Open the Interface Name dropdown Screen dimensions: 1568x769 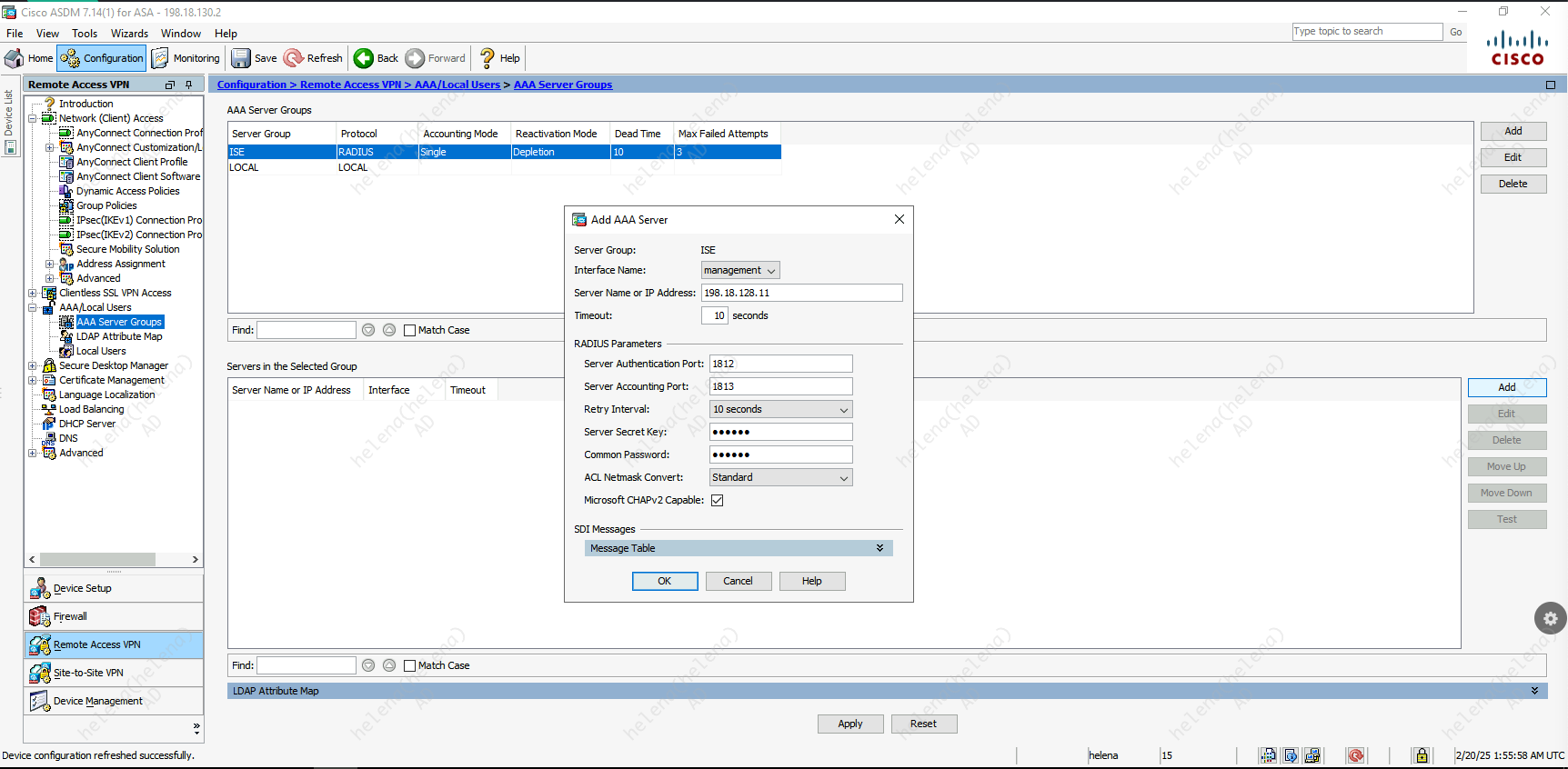pos(740,270)
